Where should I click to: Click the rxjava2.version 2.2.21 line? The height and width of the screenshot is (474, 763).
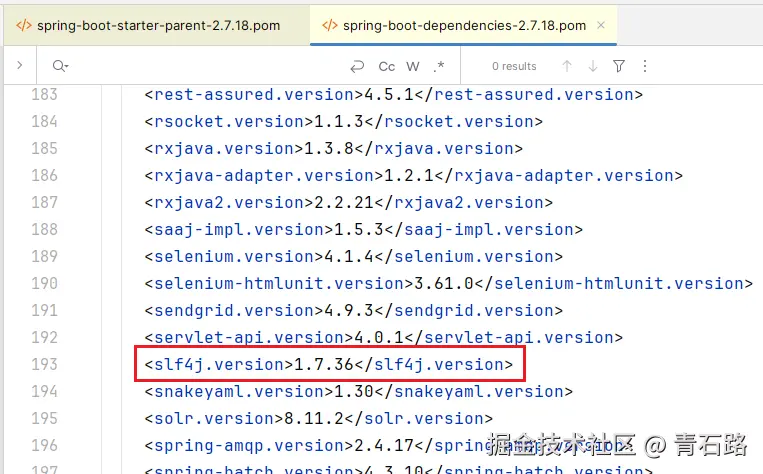(348, 202)
